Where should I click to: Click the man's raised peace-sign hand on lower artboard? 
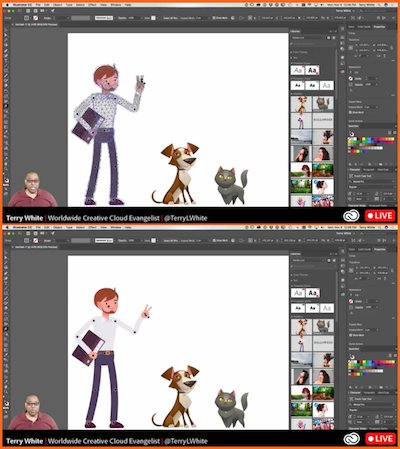(x=146, y=311)
